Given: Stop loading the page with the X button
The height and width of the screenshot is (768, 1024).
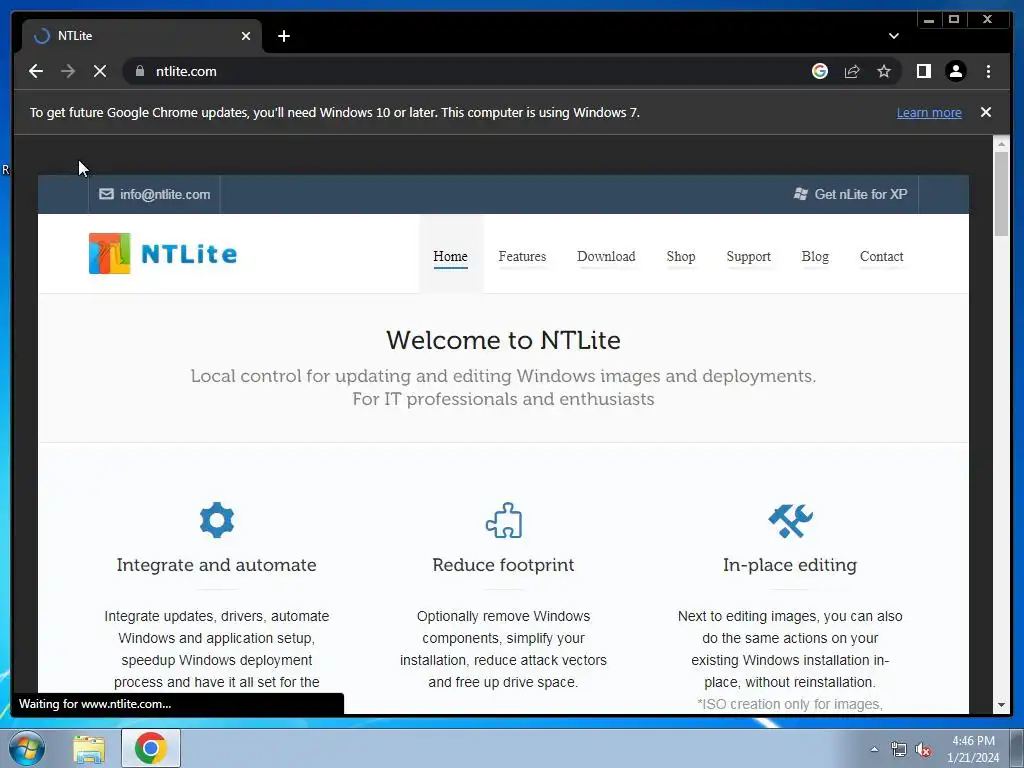Looking at the screenshot, I should [x=100, y=71].
